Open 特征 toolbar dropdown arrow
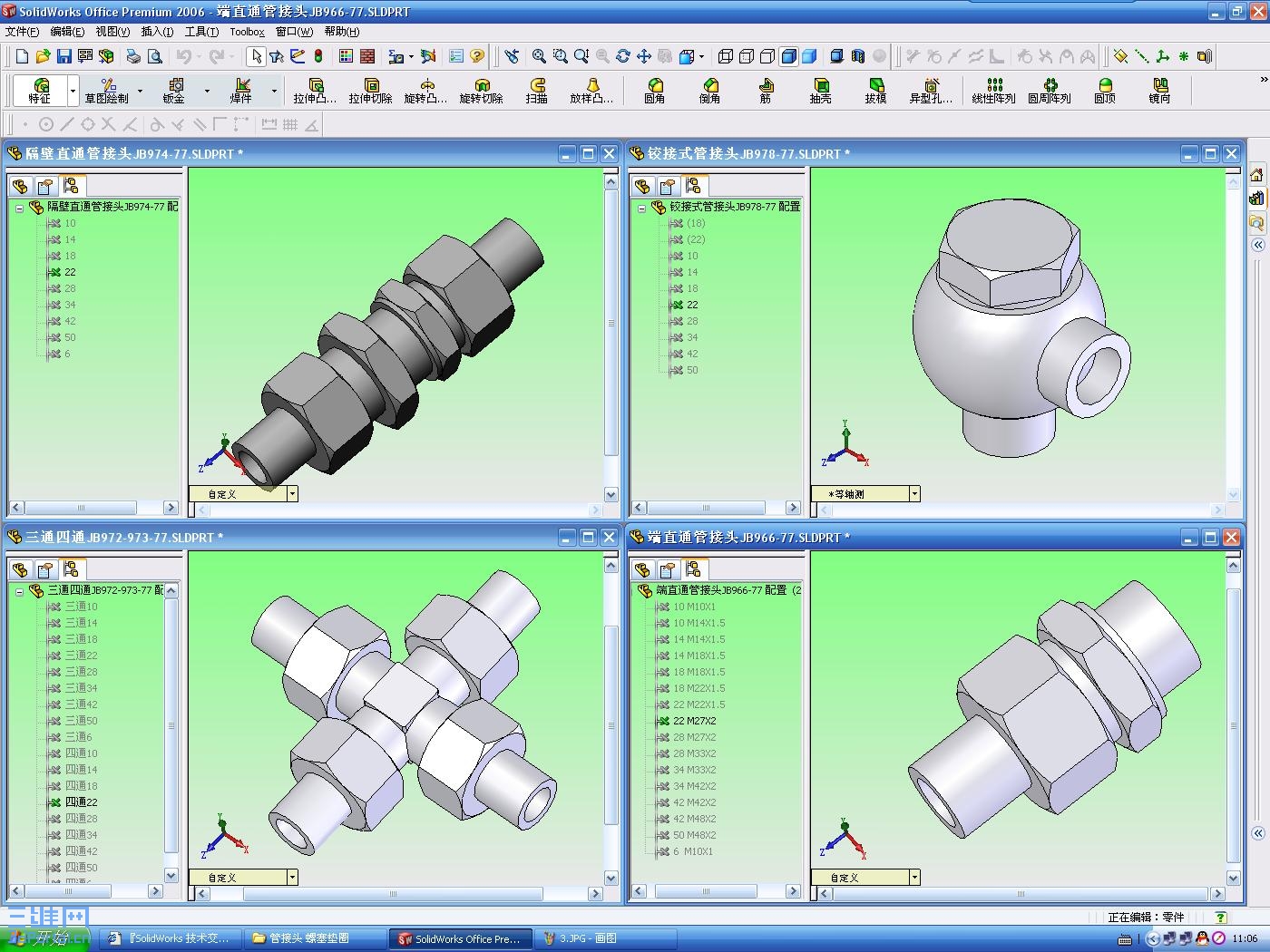The image size is (1270, 952). pos(73,91)
